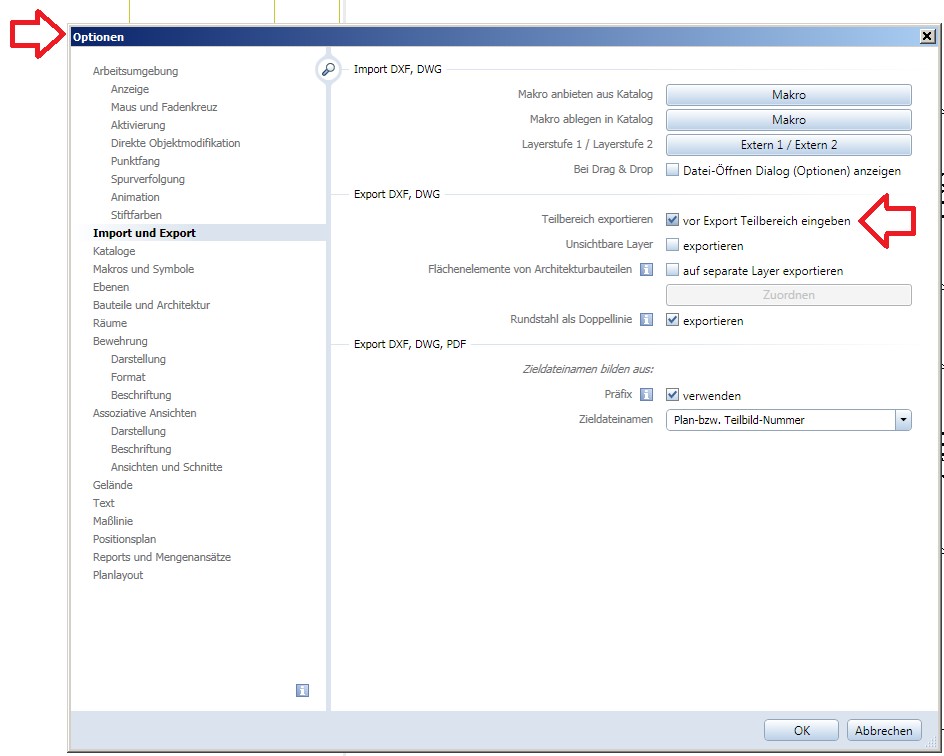Screen dimensions: 944x756
Task: Select Maus und Fadenkreuz settings
Action: click(x=164, y=107)
